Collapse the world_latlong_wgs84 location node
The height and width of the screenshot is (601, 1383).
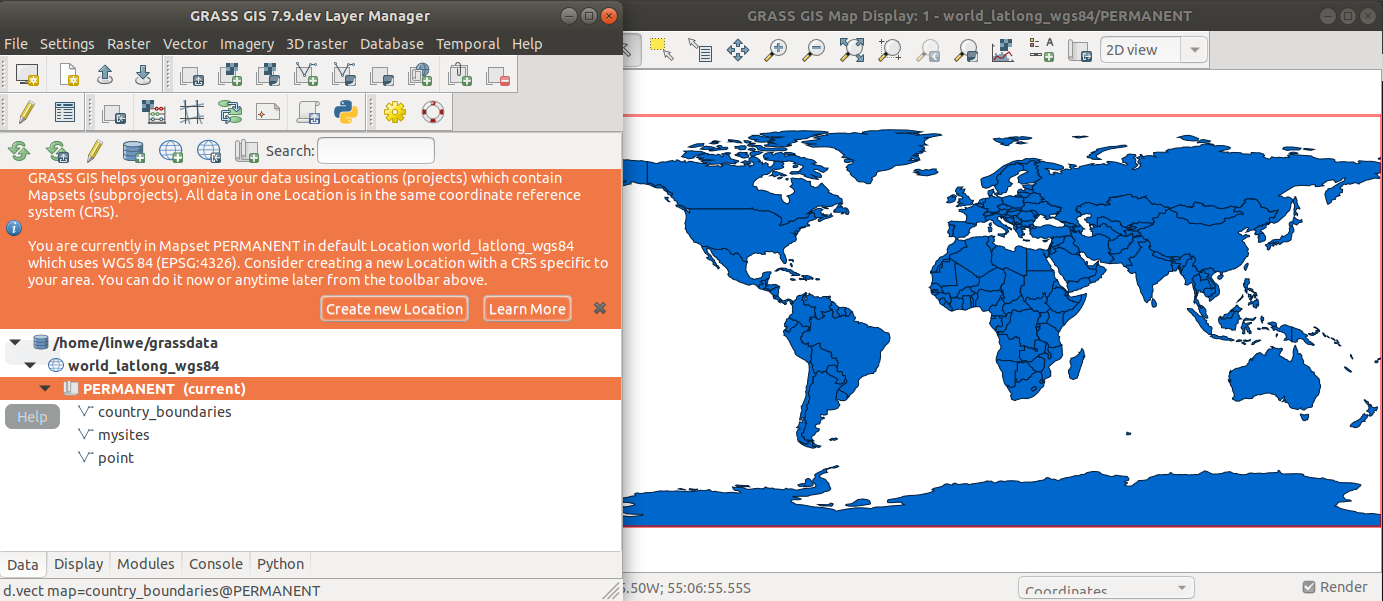[x=30, y=366]
